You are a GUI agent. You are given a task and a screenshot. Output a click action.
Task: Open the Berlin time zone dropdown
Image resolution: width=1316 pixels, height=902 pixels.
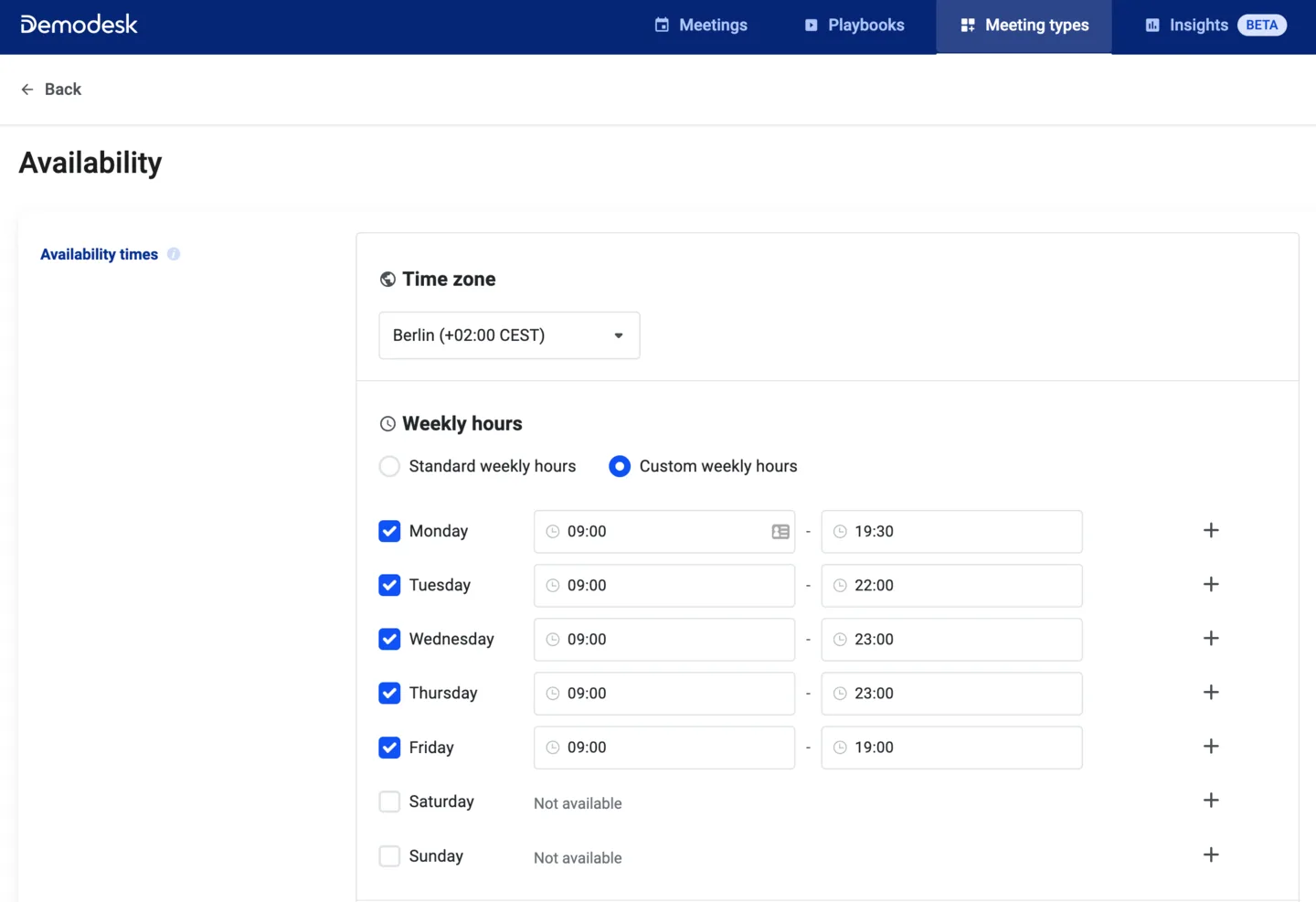click(509, 335)
